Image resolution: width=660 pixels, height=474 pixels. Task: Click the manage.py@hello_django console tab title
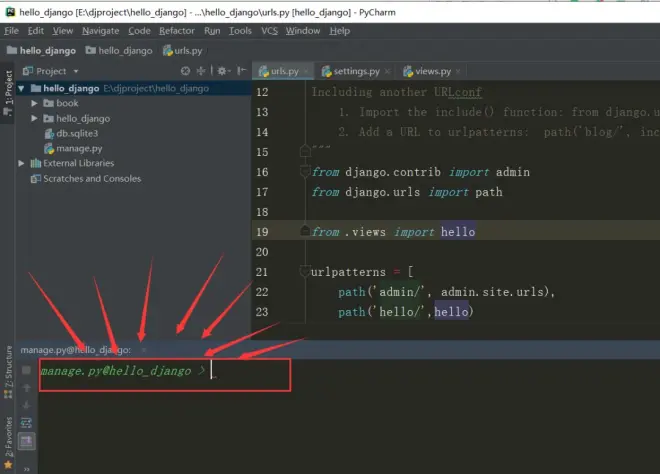tap(76, 350)
